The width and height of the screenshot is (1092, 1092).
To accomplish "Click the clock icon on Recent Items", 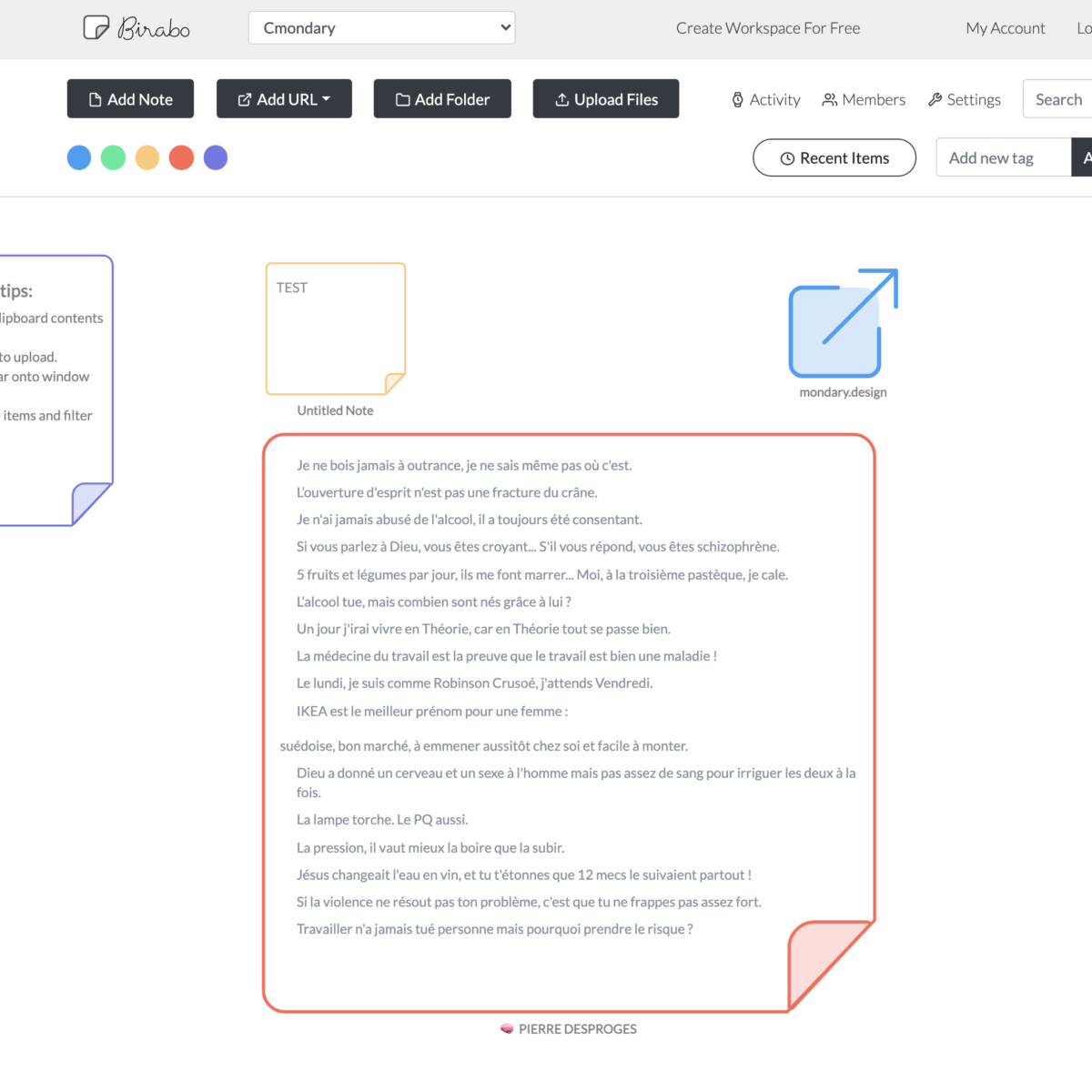I will (786, 157).
